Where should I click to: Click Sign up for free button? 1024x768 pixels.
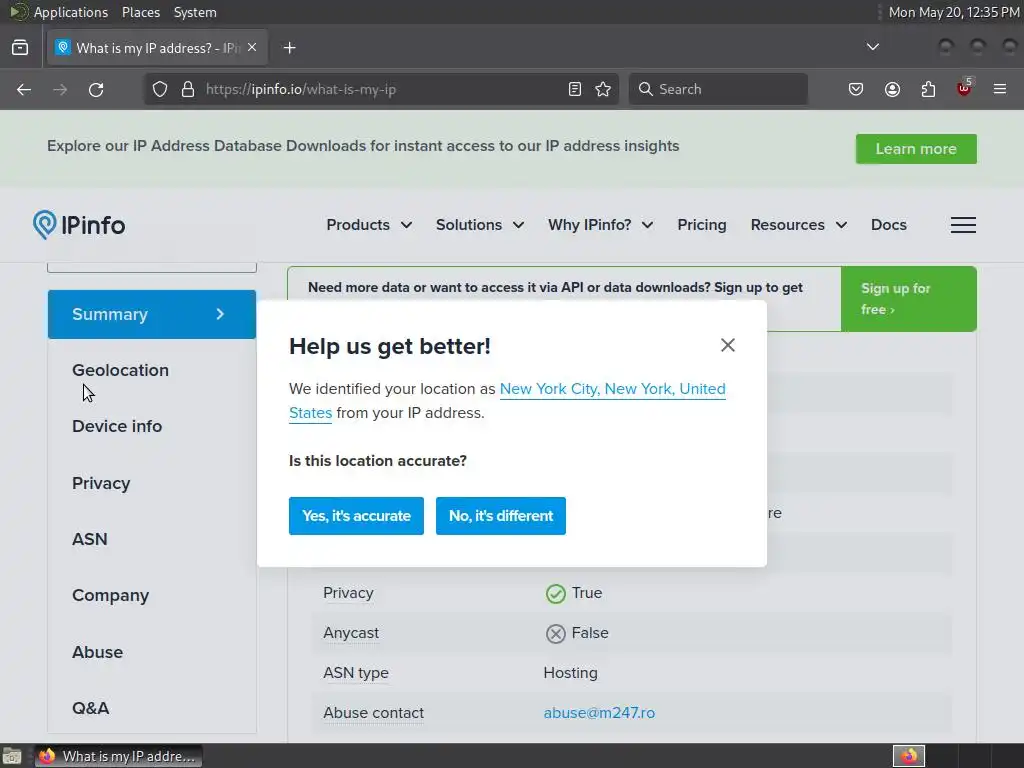coord(908,298)
